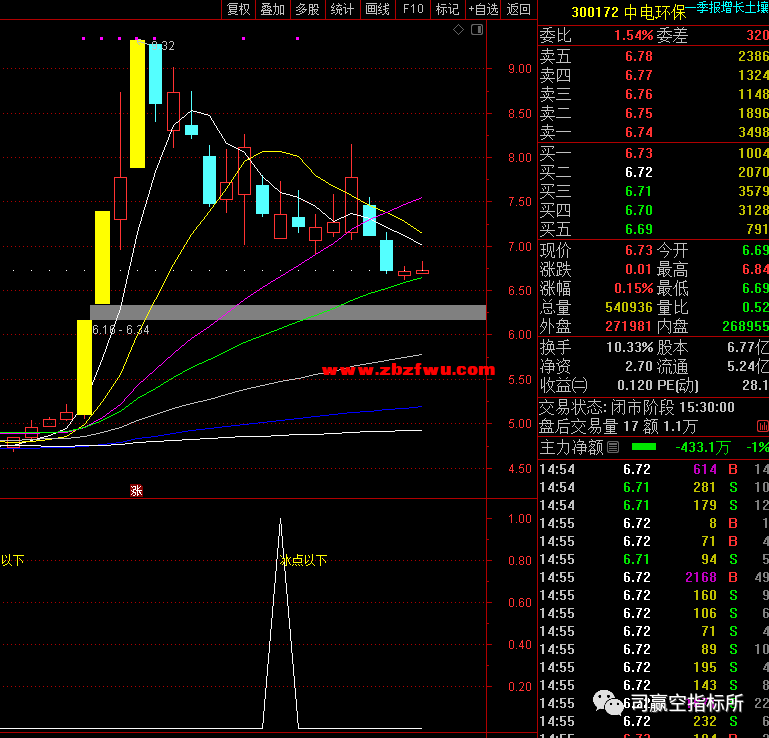Viewport: 769px width, 738px height.
Task: Click the red 涨 marker under chart
Action: click(136, 490)
